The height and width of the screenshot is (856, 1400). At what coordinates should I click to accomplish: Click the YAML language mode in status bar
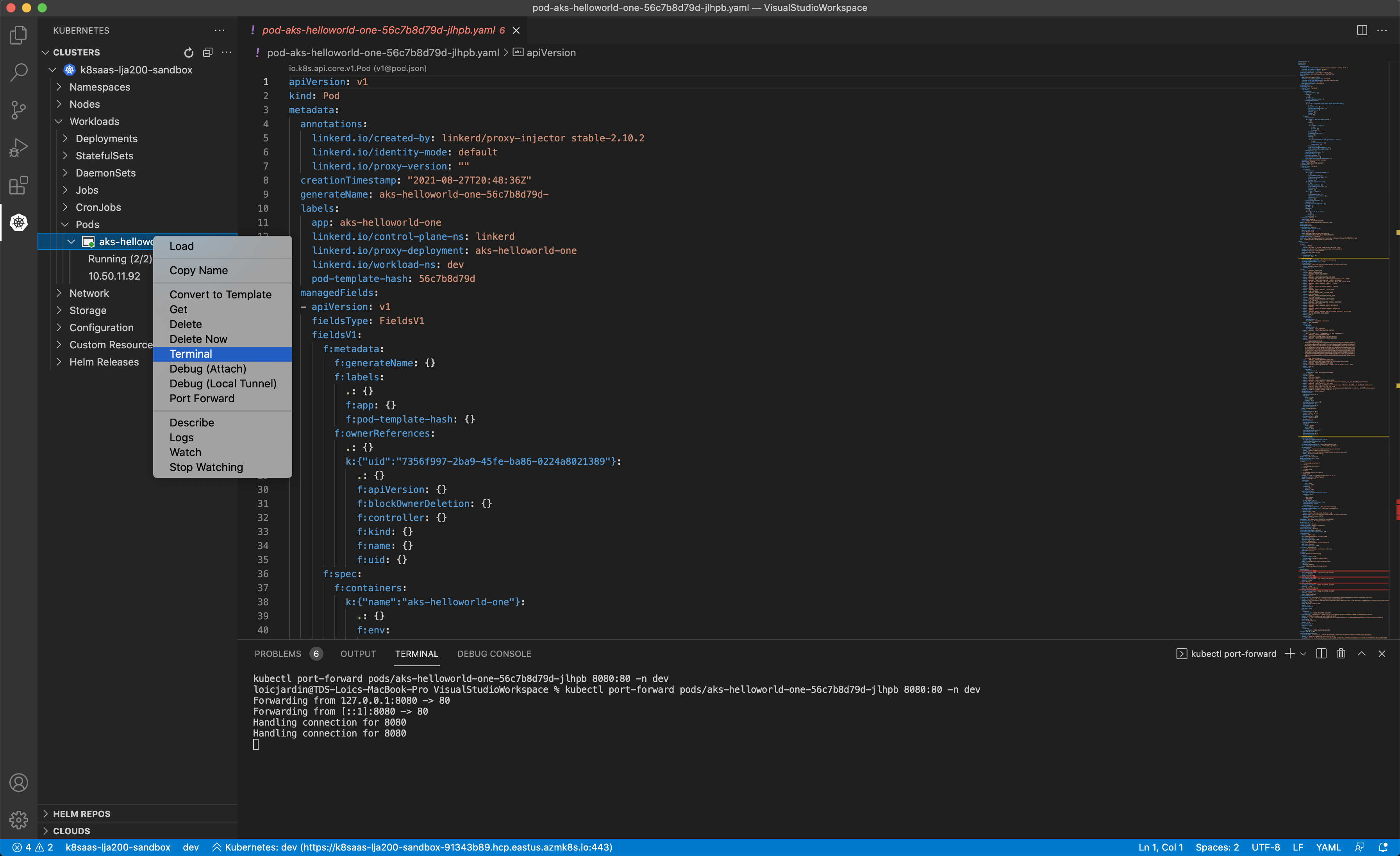1328,847
